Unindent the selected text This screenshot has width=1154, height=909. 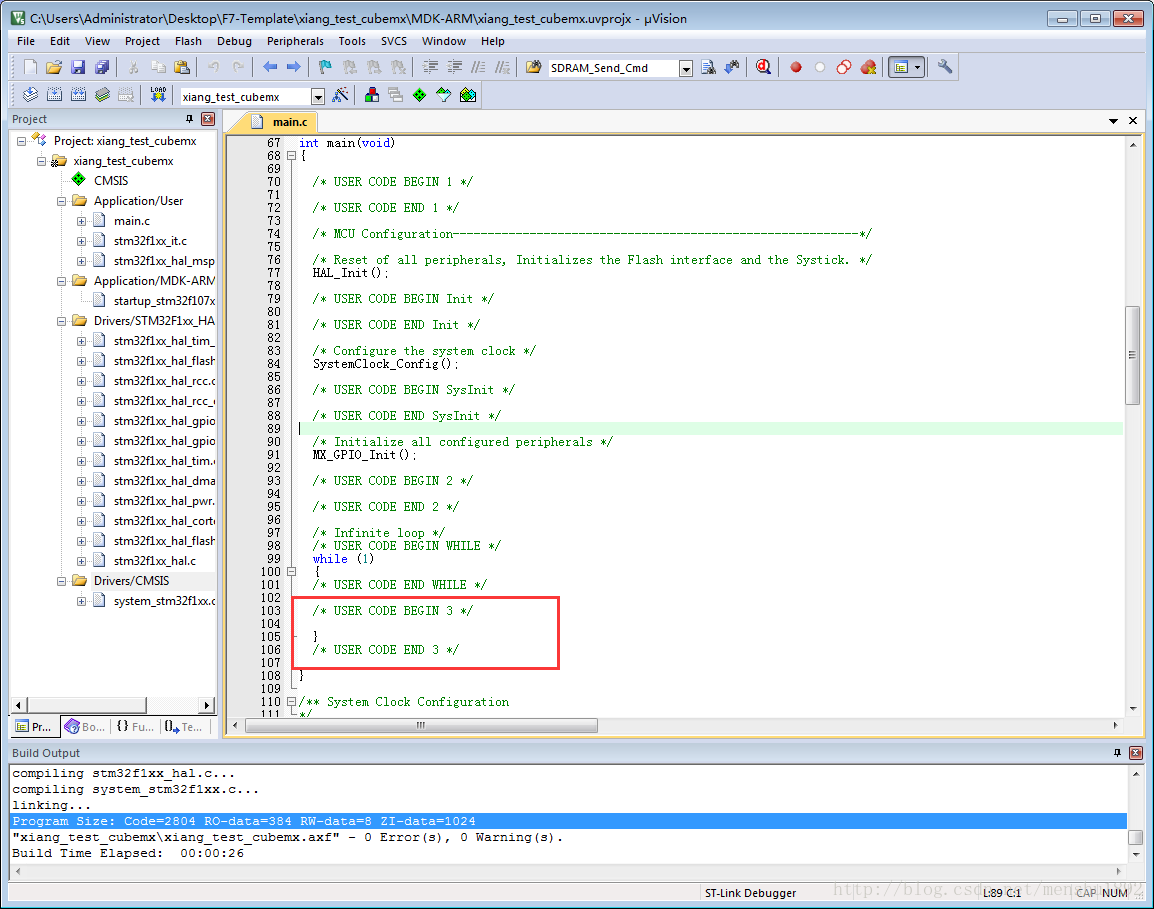pos(455,67)
